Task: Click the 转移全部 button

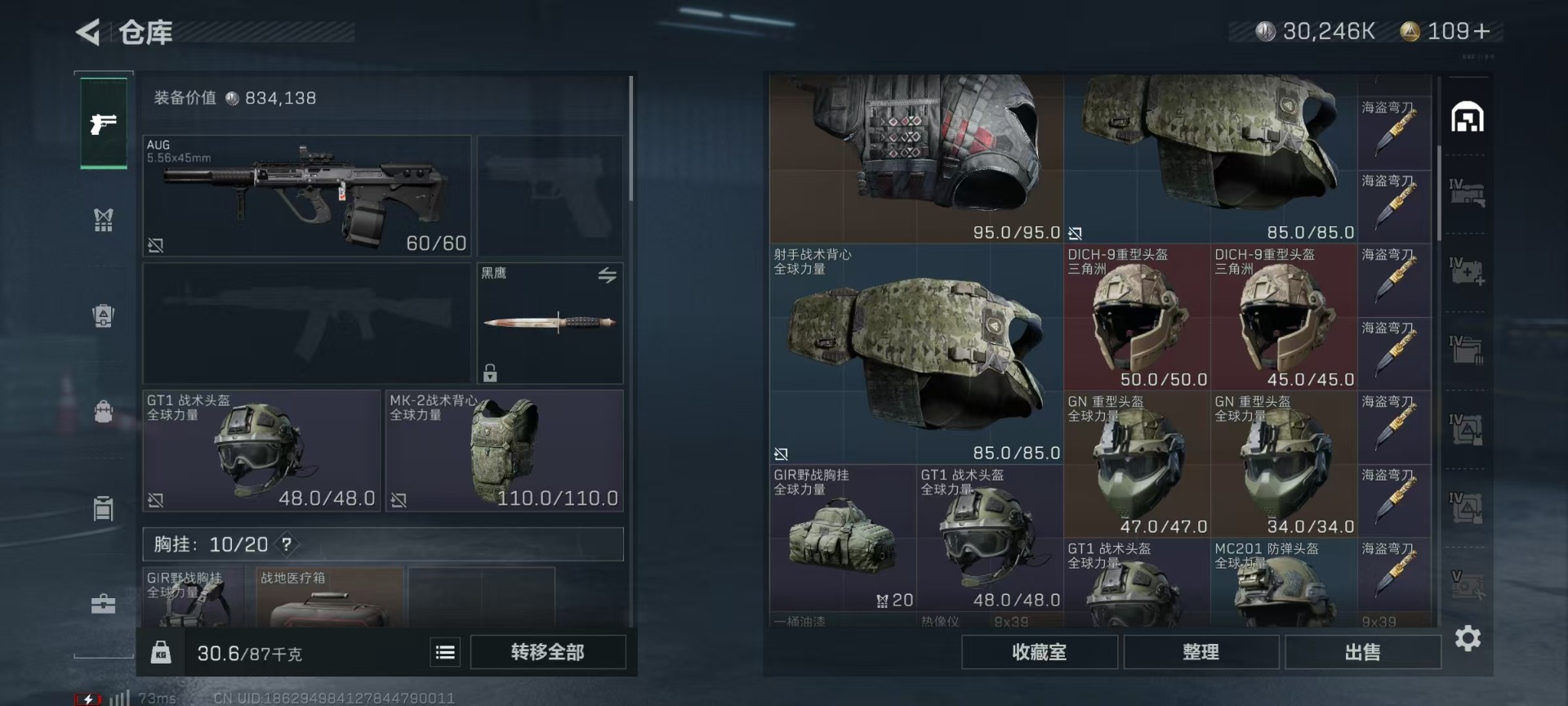Action: tap(548, 652)
